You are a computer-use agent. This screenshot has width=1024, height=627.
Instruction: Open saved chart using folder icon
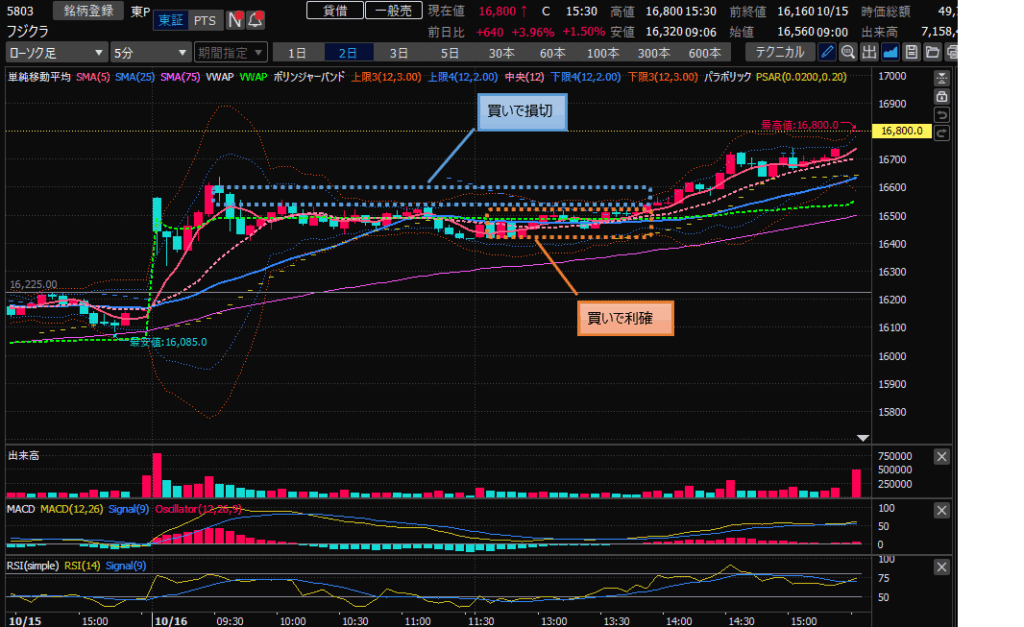pos(931,52)
